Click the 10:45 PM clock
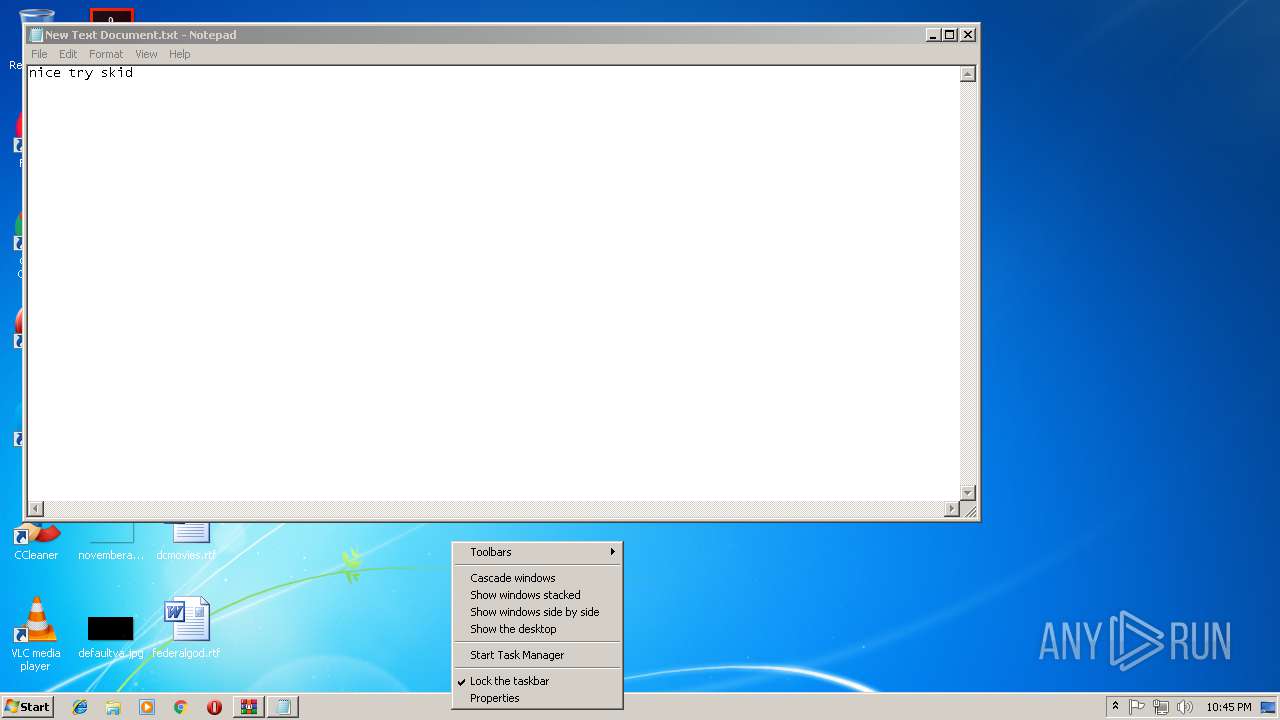This screenshot has height=720, width=1280. 1228,707
